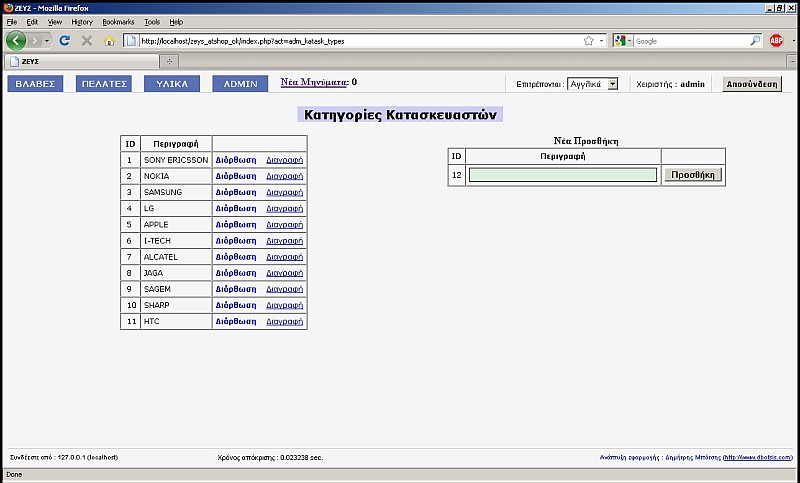The image size is (800, 483).
Task: Open the Help menu
Action: 176,22
